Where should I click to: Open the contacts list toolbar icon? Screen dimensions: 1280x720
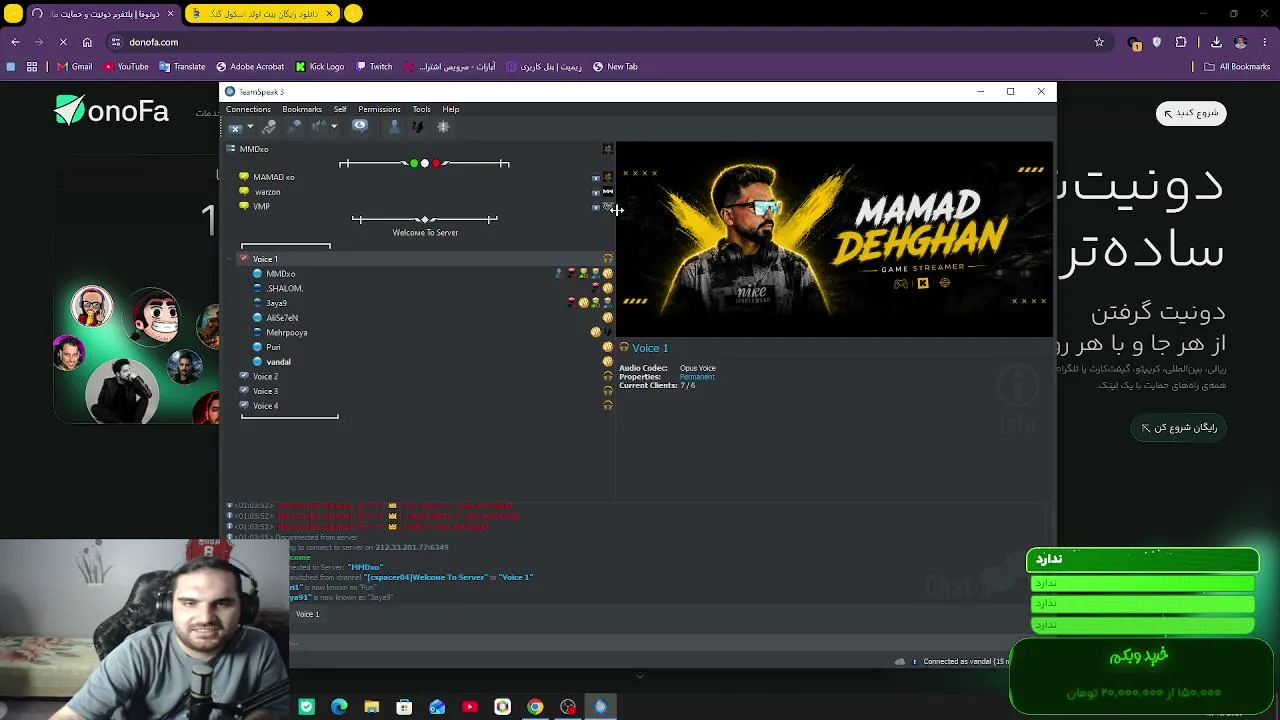click(x=394, y=127)
